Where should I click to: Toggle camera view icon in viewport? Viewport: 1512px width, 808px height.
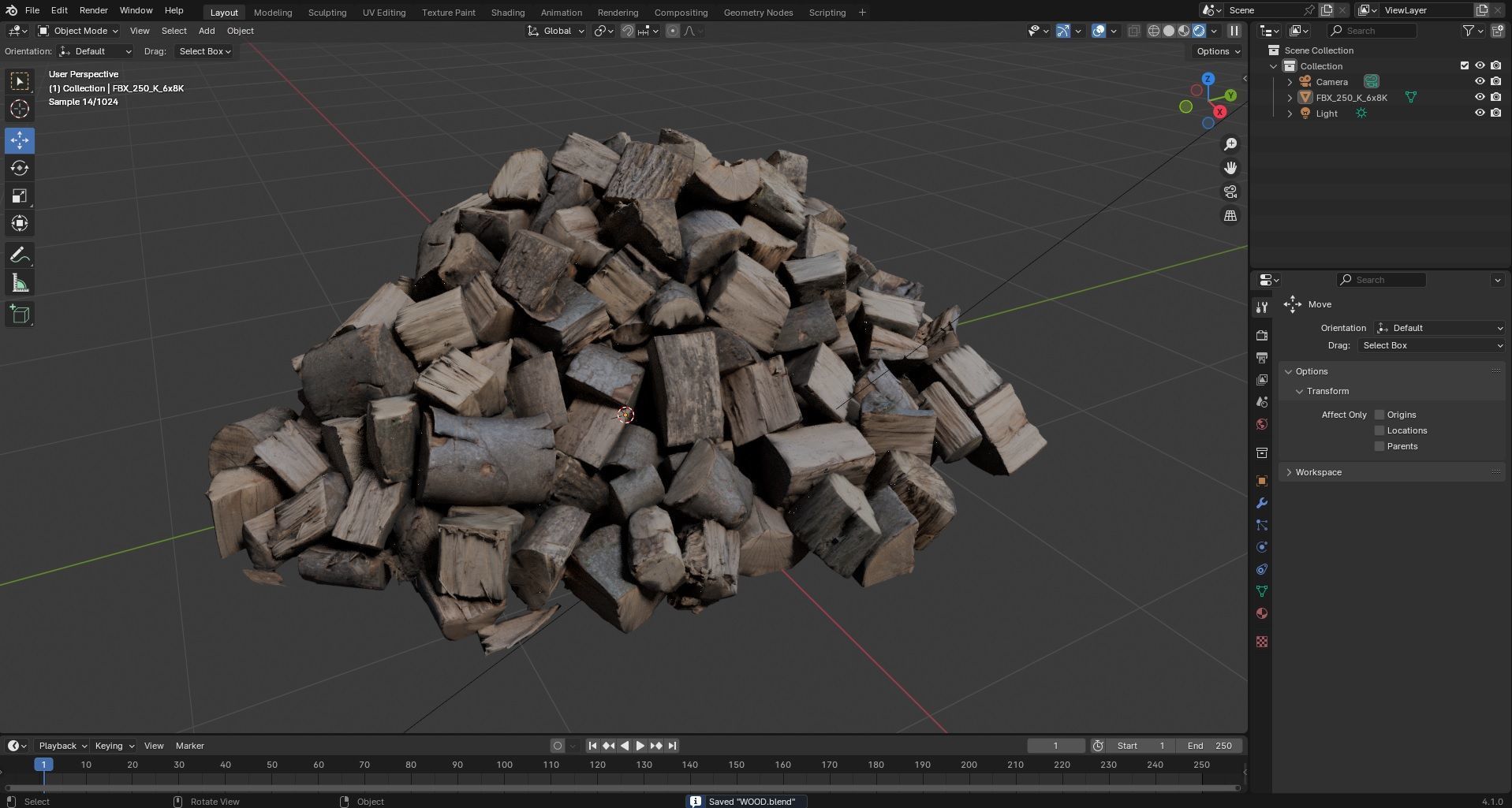click(1230, 192)
